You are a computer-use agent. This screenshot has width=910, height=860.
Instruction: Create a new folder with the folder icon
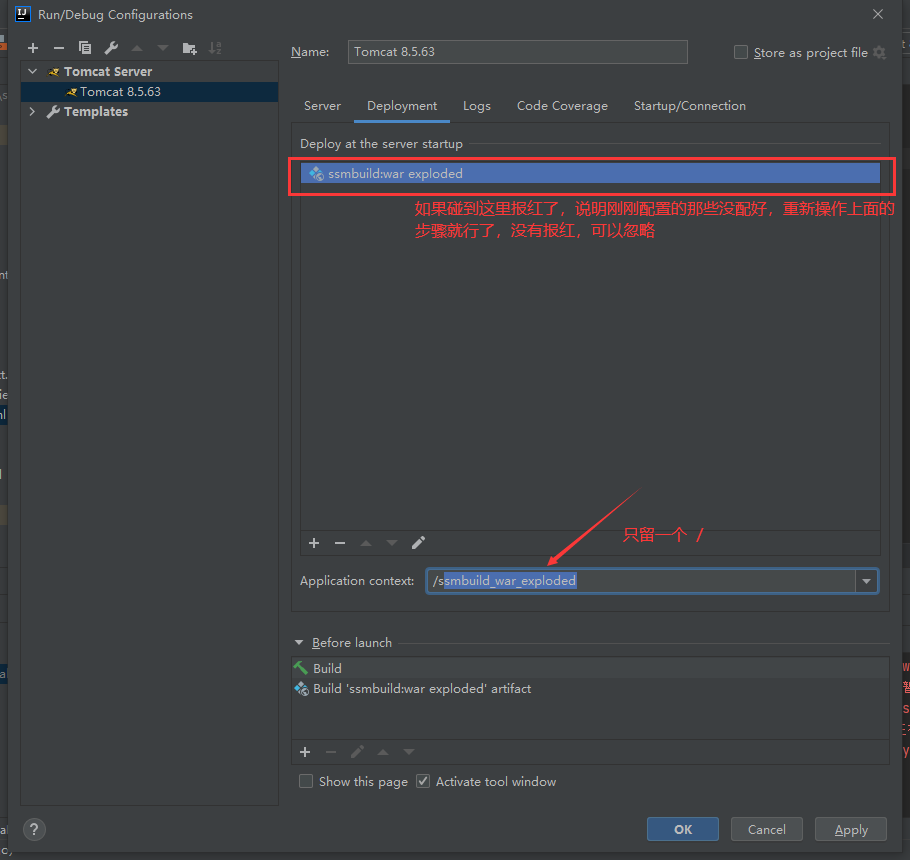tap(189, 47)
